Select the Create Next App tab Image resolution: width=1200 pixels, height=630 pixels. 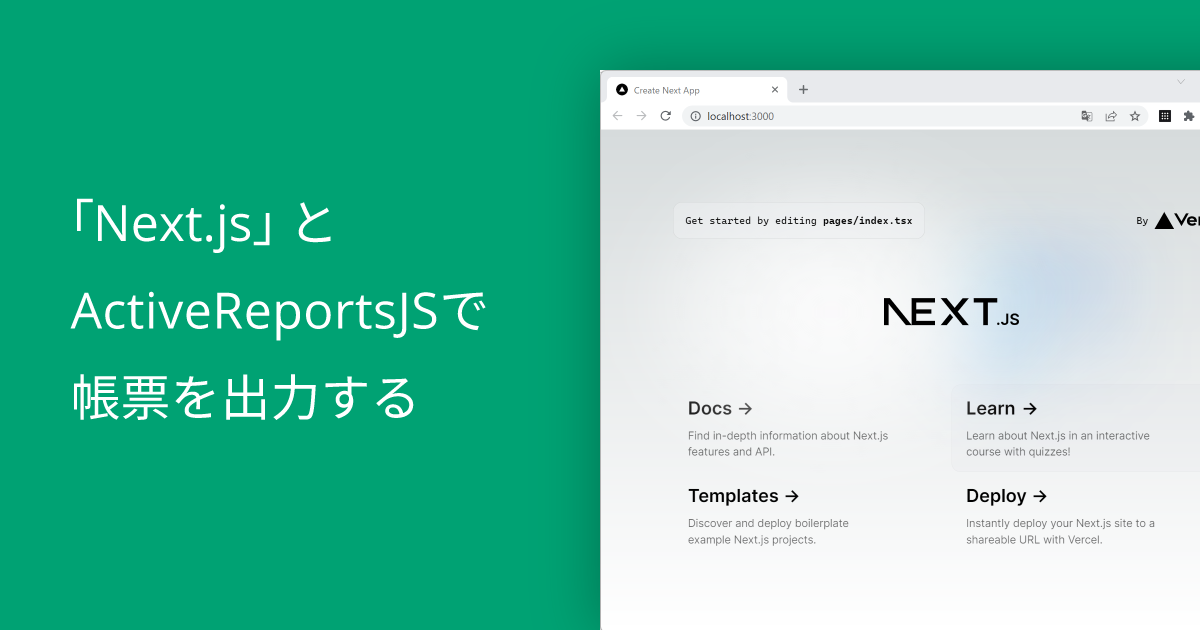[690, 89]
